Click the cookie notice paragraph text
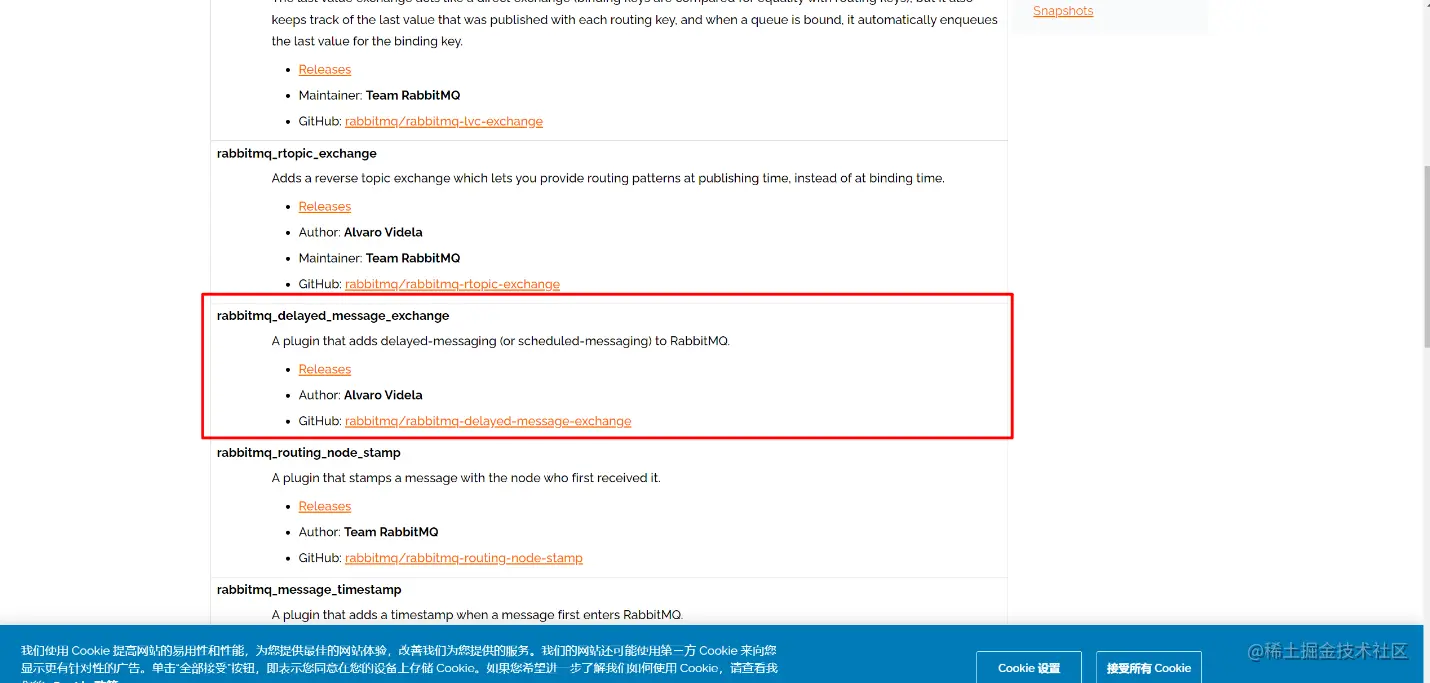This screenshot has width=1430, height=683. click(x=400, y=664)
